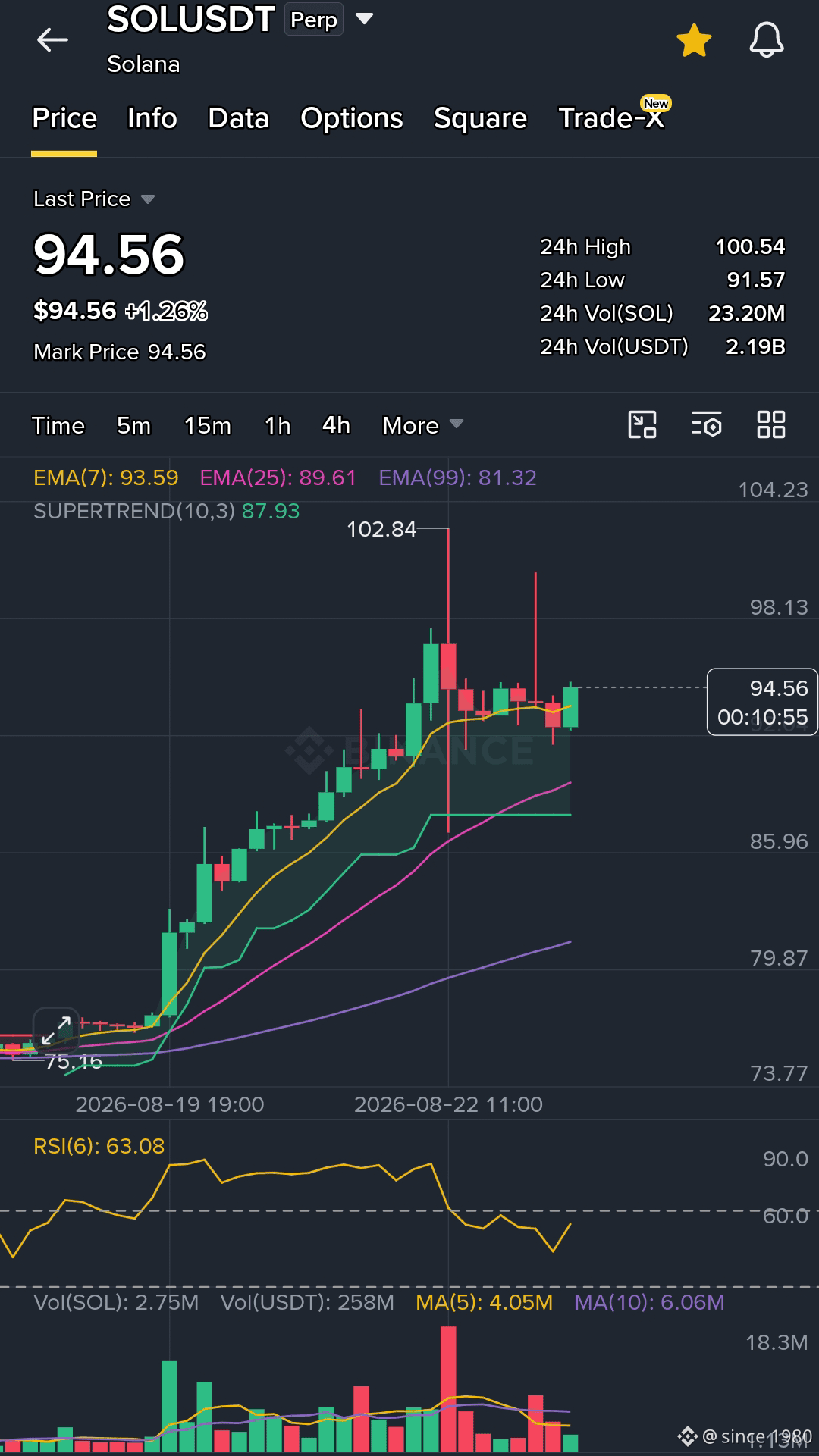Tap the 24h Vol(USDT) value 2.19B
Viewport: 819px width, 1456px height.
755,347
